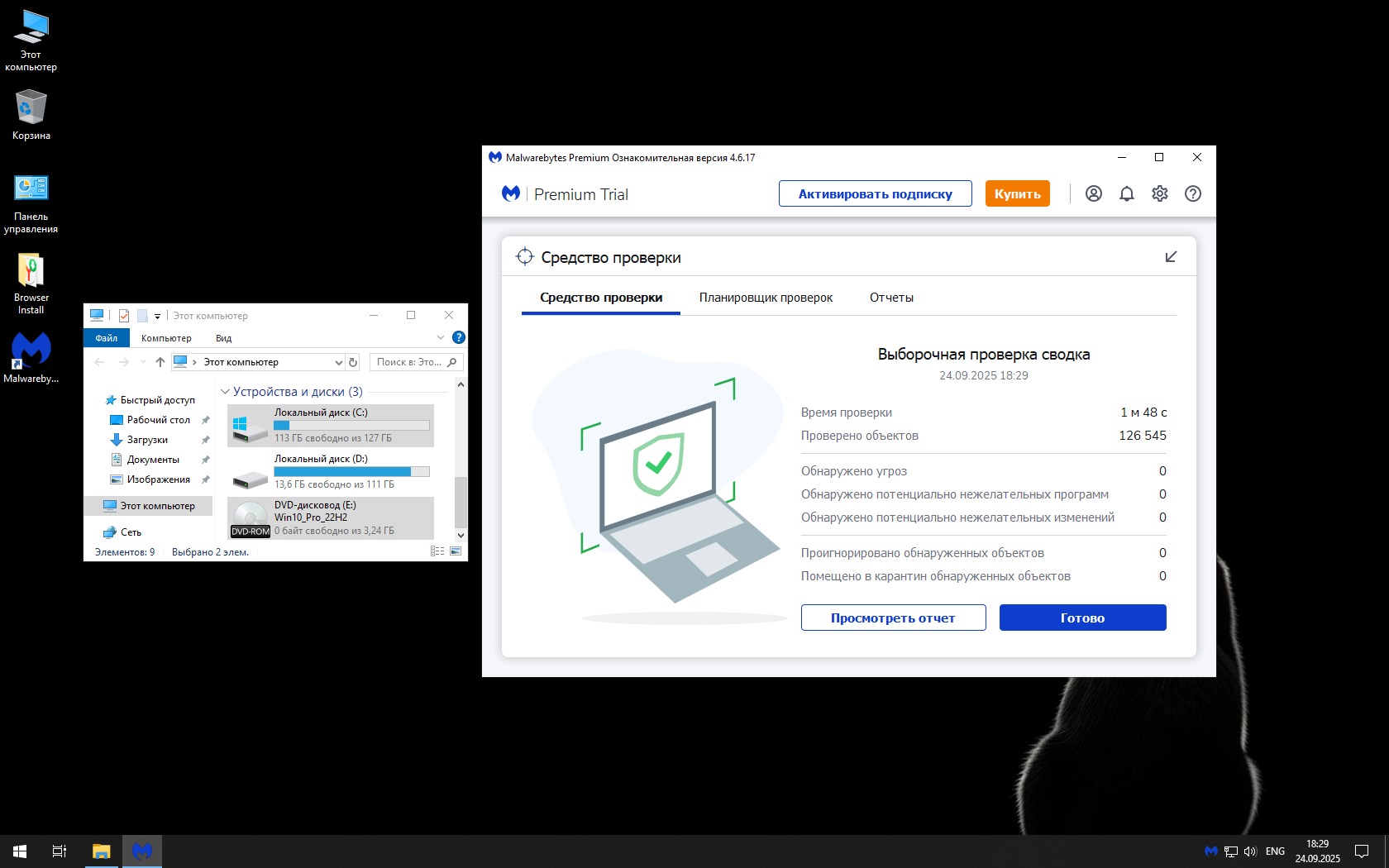Refresh the Explorer address bar

tap(353, 362)
